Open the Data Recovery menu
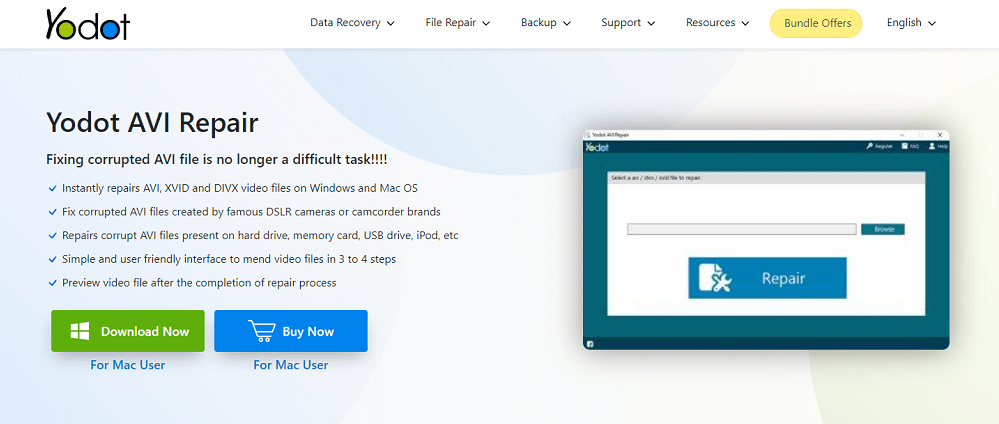The image size is (999, 424). pyautogui.click(x=352, y=23)
